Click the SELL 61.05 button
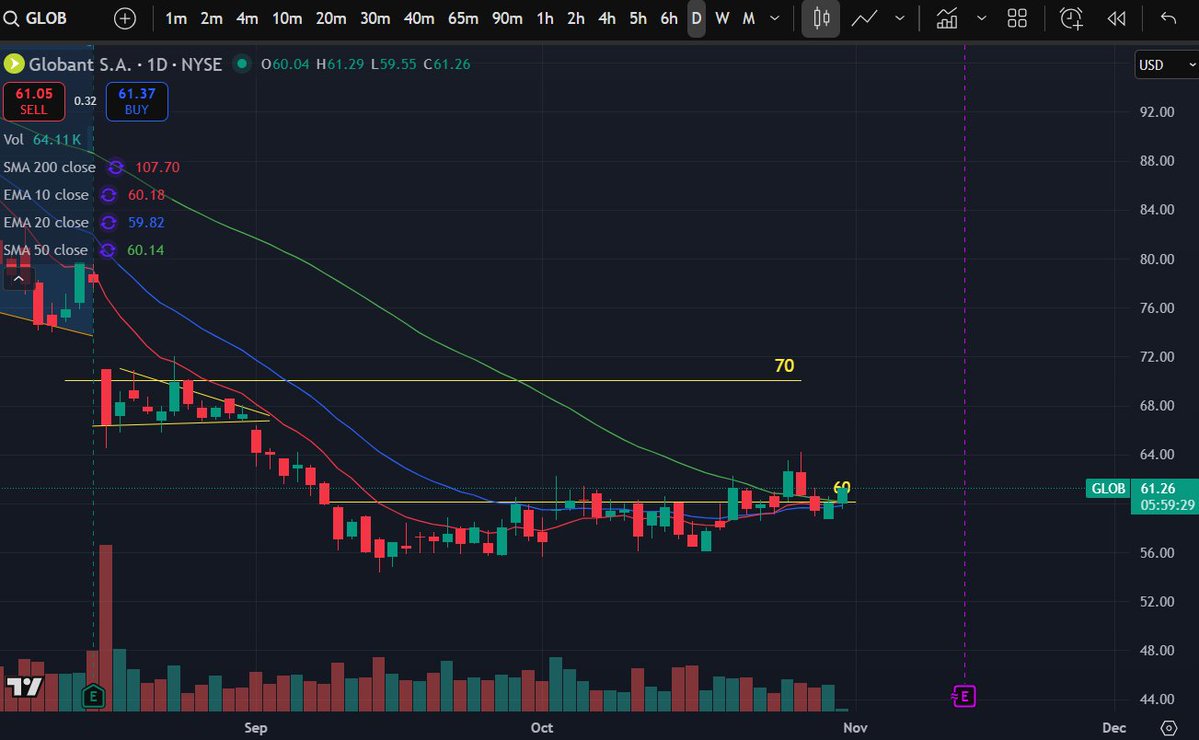The image size is (1199, 740). pyautogui.click(x=34, y=101)
